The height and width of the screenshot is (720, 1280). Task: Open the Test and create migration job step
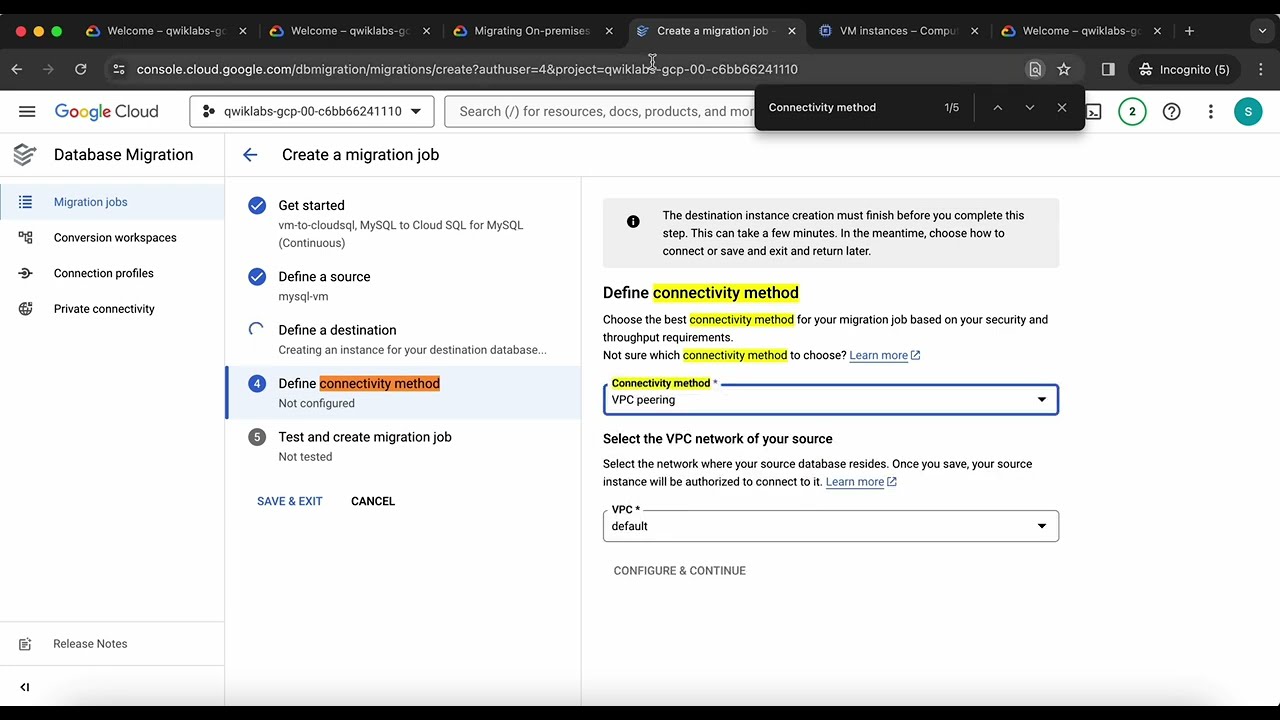tap(403, 446)
